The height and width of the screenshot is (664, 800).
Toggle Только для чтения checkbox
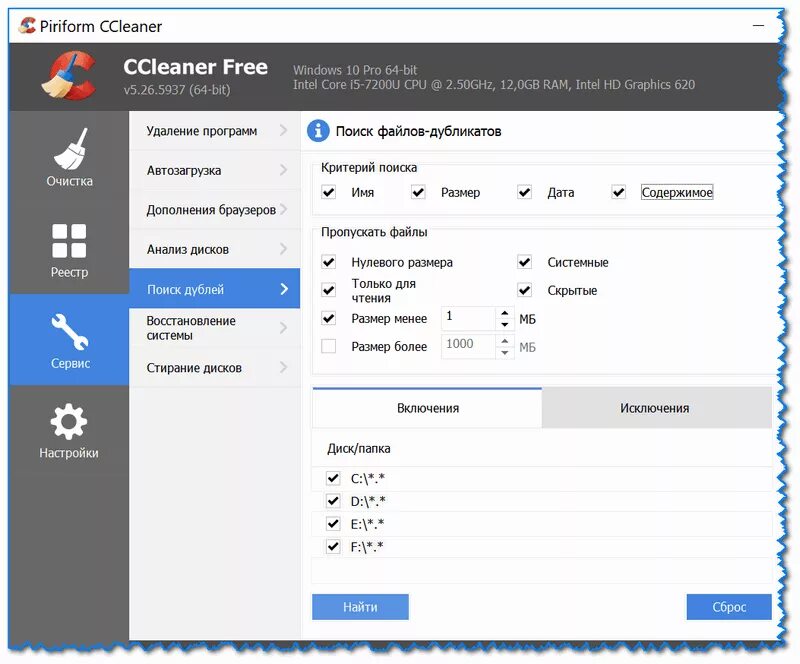(x=329, y=290)
